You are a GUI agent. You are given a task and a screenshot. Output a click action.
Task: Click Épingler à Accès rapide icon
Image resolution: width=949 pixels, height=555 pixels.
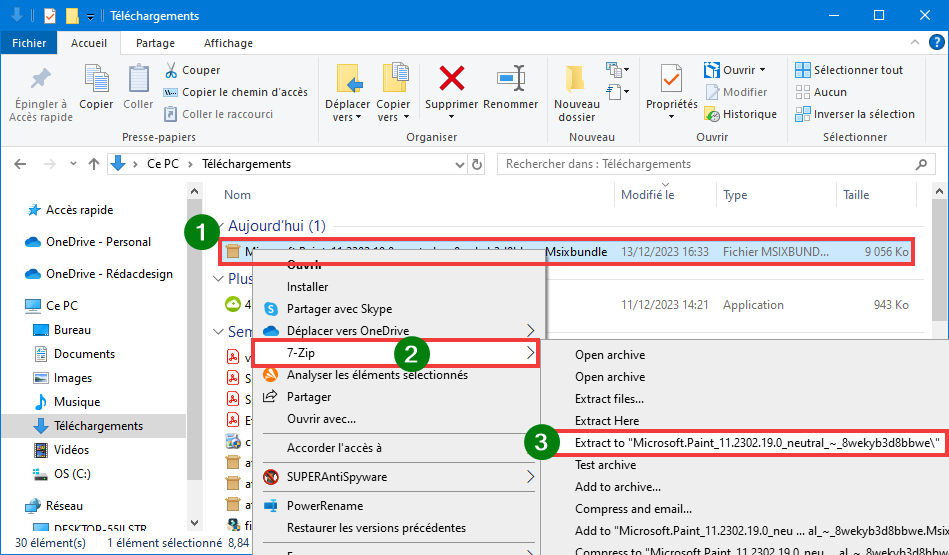coord(41,80)
